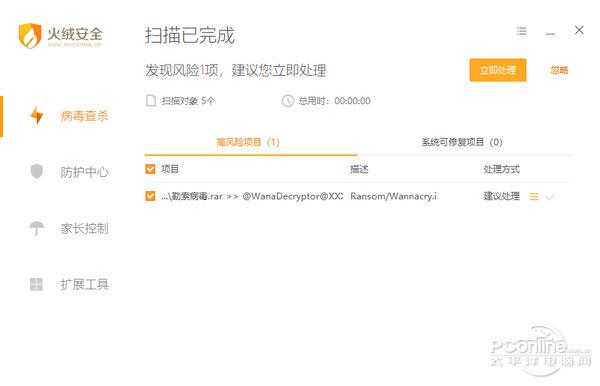The height and width of the screenshot is (386, 600).
Task: Uncheck the 勒索病毒.rar item checkbox
Action: [x=150, y=196]
